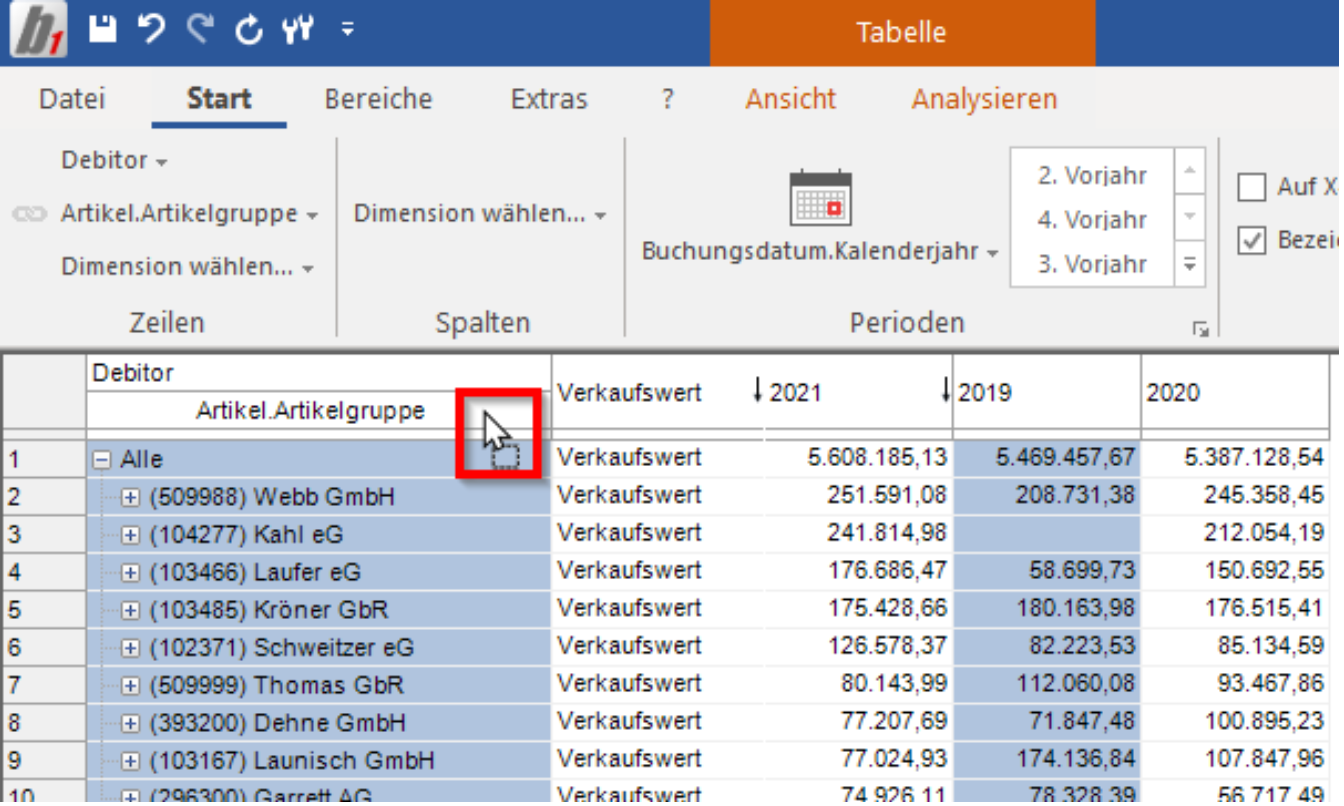Screen dimensions: 1344x806
Task: Open the quick access toolbar customize arrow
Action: tap(347, 29)
